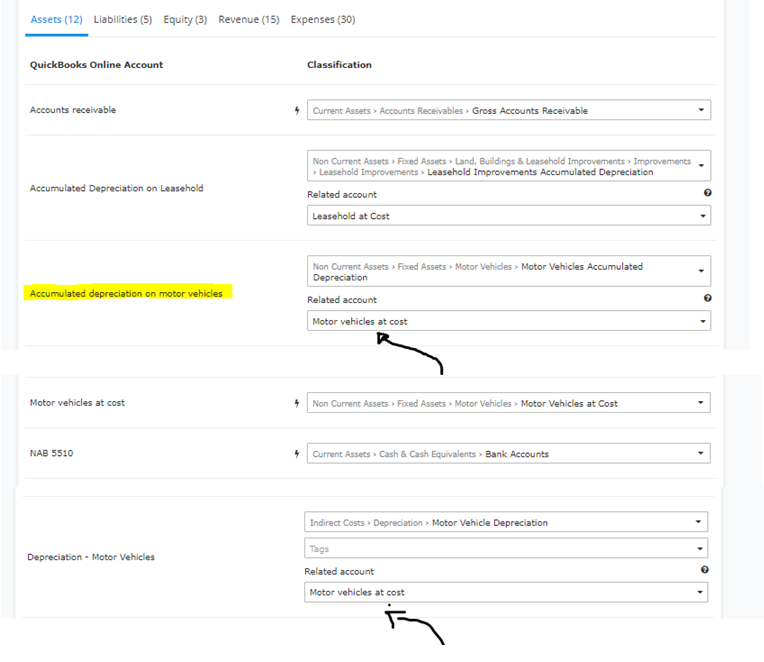The width and height of the screenshot is (764, 662).
Task: Click highlighted Accumulated depreciation on motor vehicles
Action: point(126,293)
